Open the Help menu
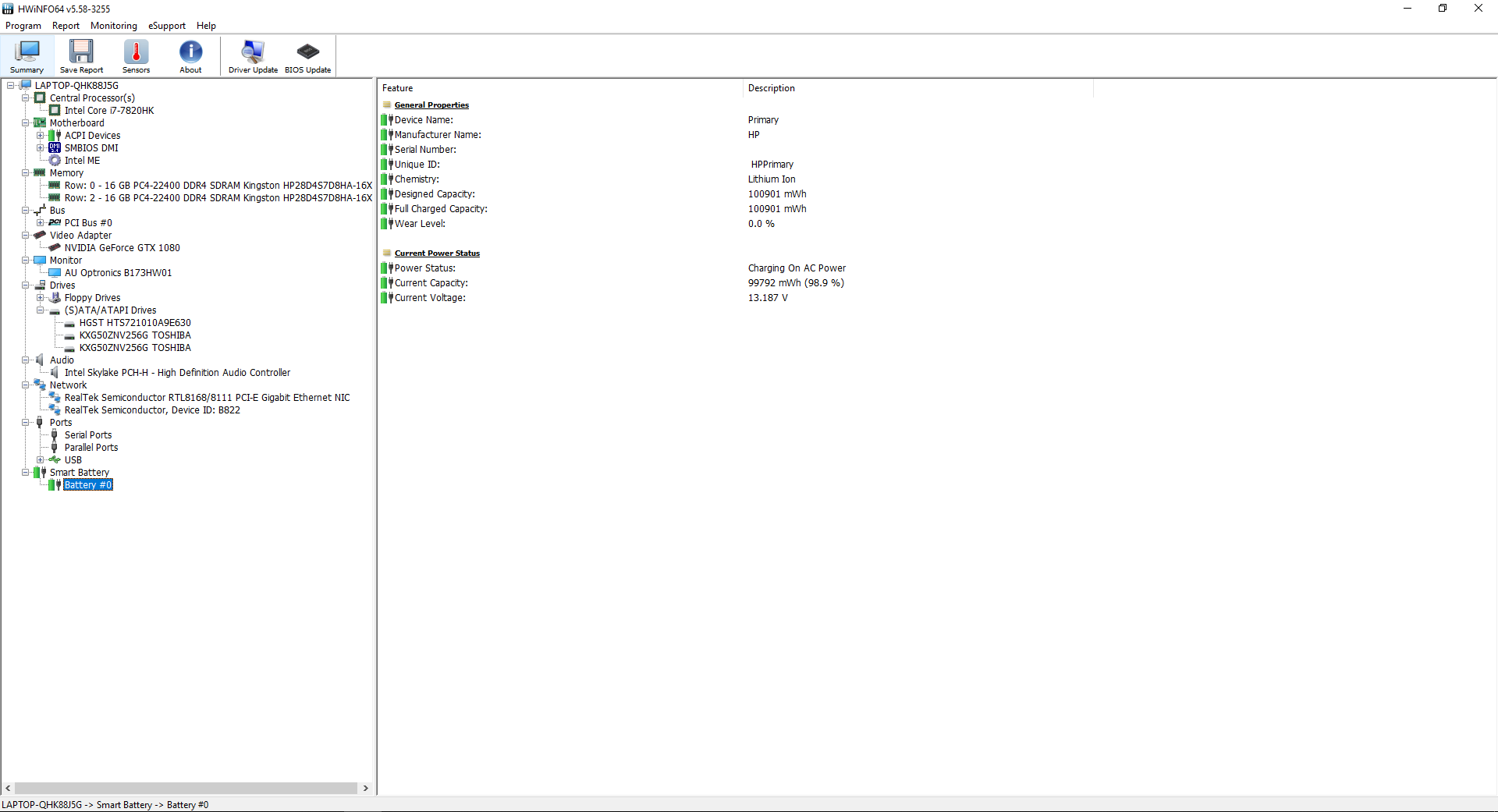Screen dimensions: 1498x812 pyautogui.click(x=206, y=26)
